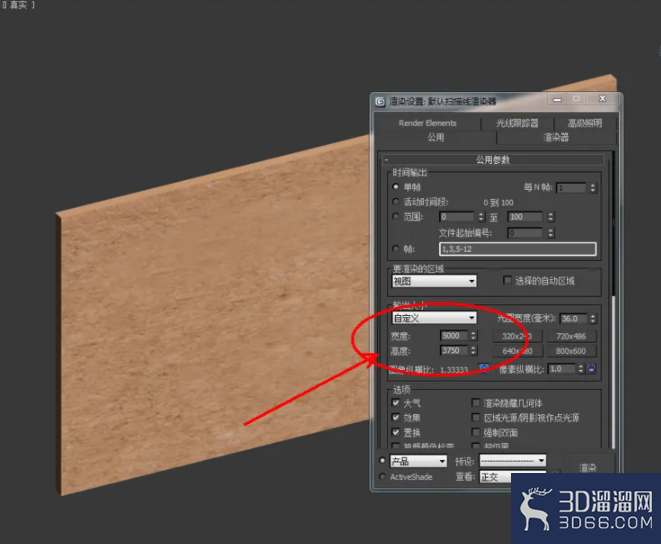Click the dialog's vertical scrollbar
661x544 pixels.
coord(613,299)
